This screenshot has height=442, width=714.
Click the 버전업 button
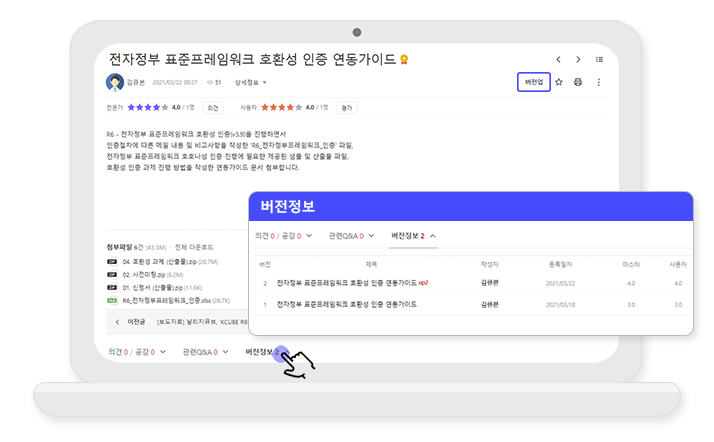(534, 82)
